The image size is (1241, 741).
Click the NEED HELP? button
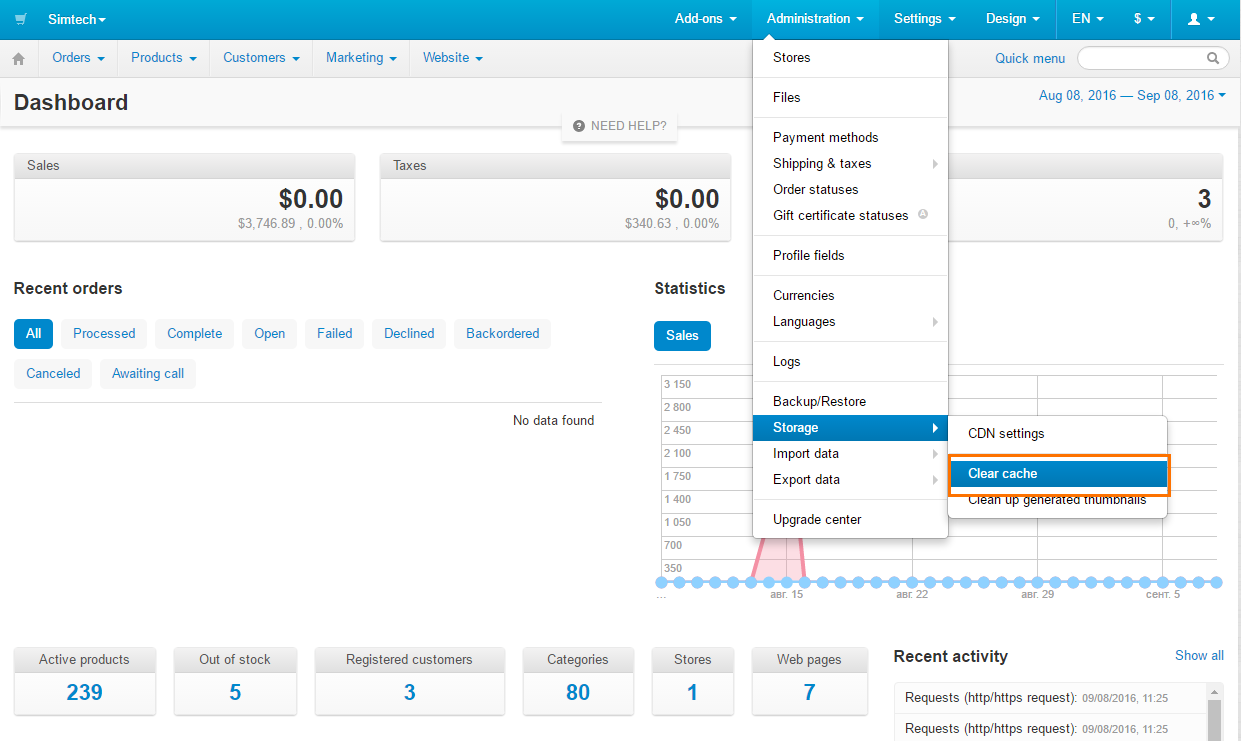620,126
